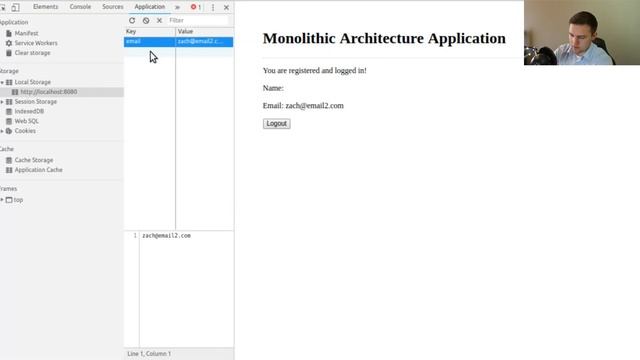Select the top frame entry
This screenshot has height=360, width=640.
[x=18, y=200]
